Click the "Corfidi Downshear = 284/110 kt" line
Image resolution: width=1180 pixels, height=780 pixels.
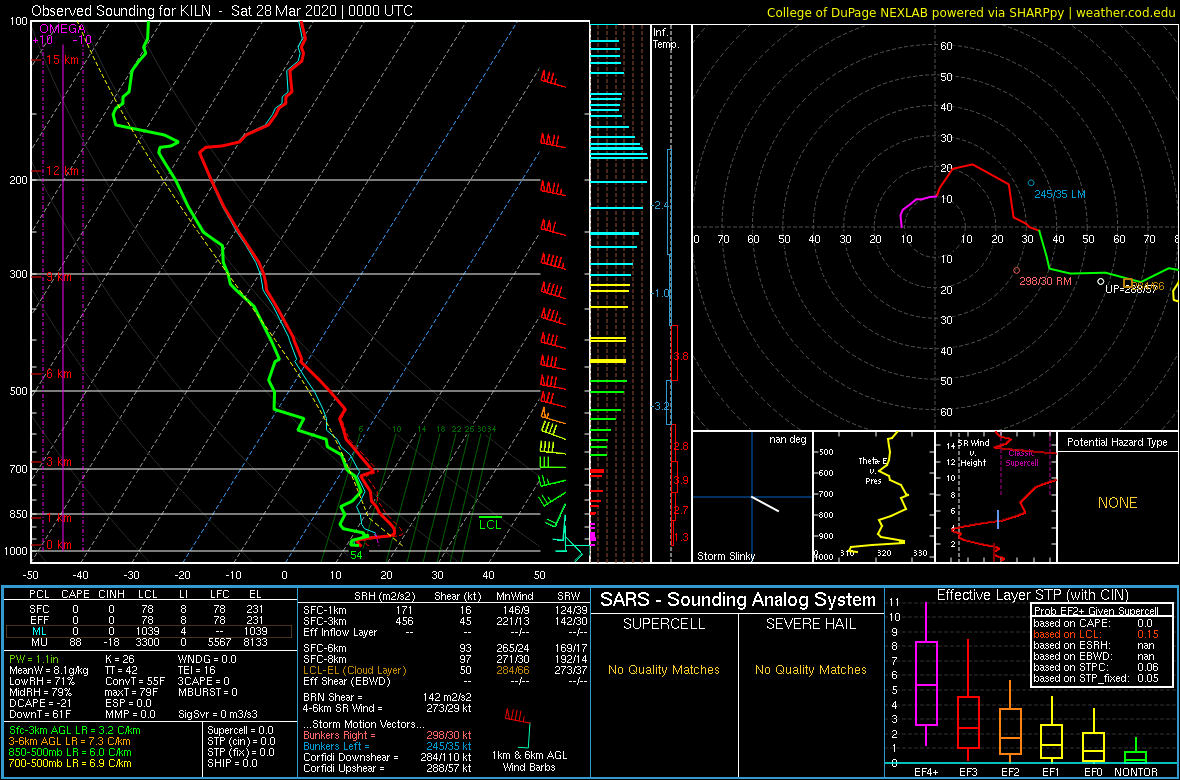pyautogui.click(x=387, y=757)
